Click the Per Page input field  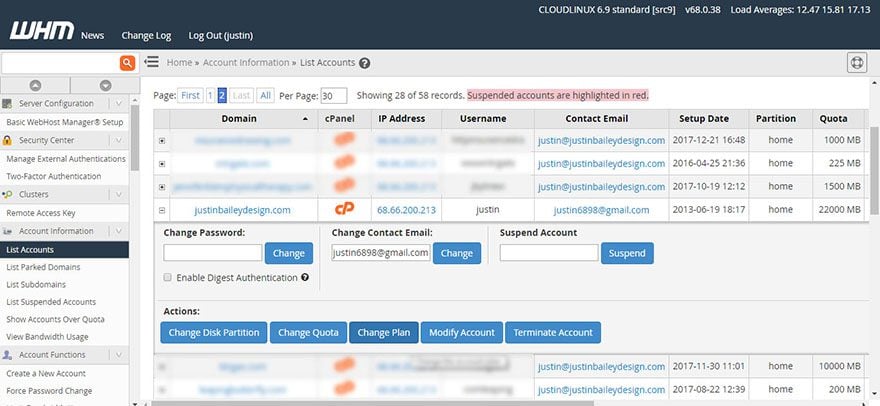click(x=334, y=96)
